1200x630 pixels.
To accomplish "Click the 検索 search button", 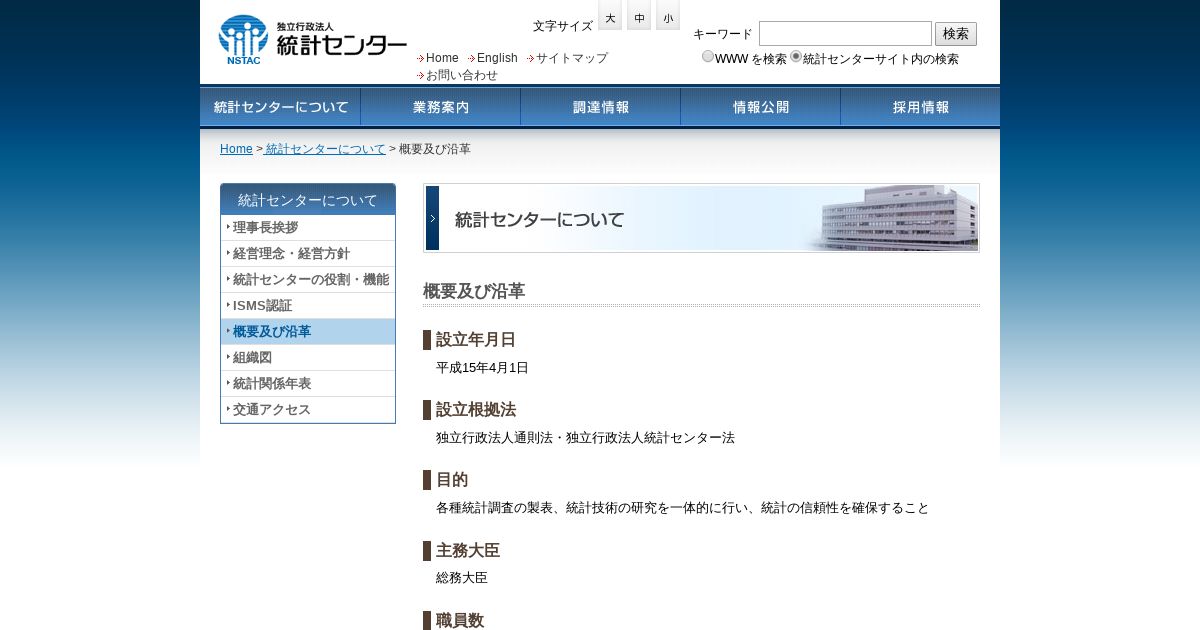I will [x=956, y=34].
